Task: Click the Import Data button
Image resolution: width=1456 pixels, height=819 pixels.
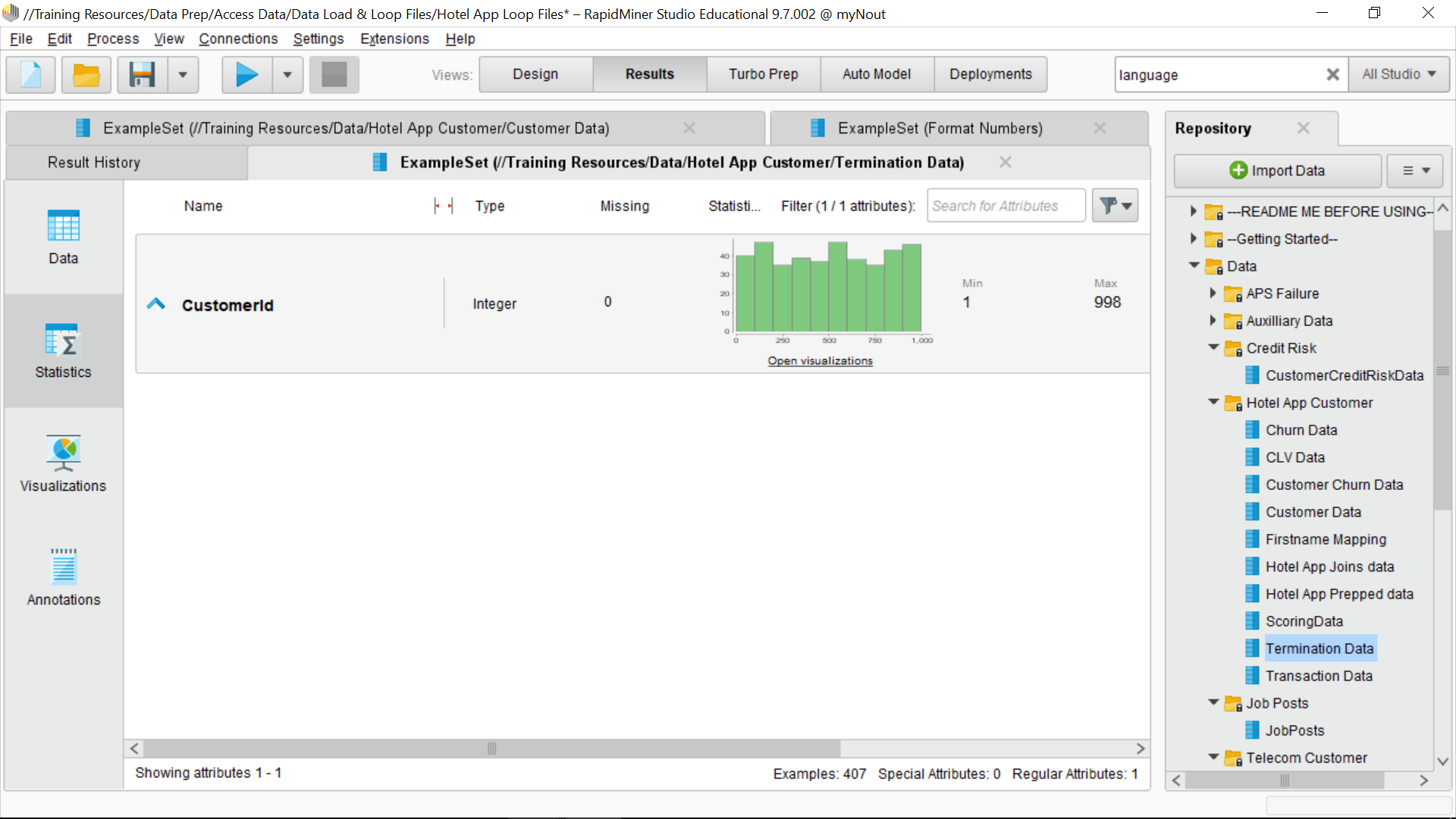Action: coord(1277,171)
